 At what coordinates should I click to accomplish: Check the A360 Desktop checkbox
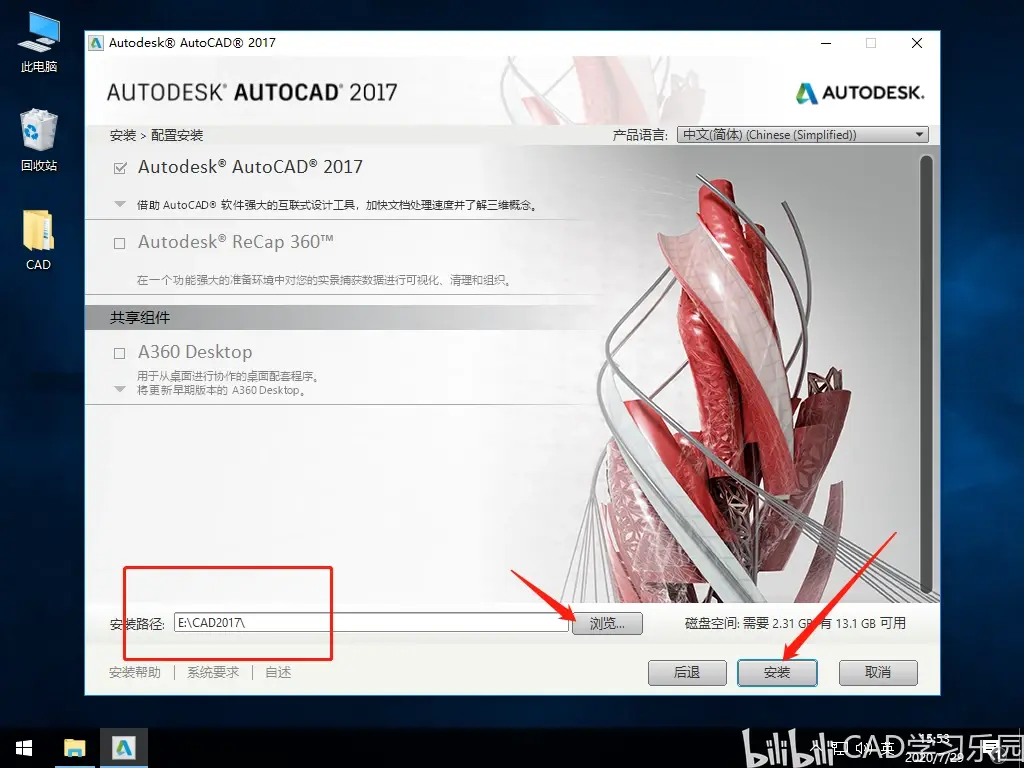coord(120,353)
